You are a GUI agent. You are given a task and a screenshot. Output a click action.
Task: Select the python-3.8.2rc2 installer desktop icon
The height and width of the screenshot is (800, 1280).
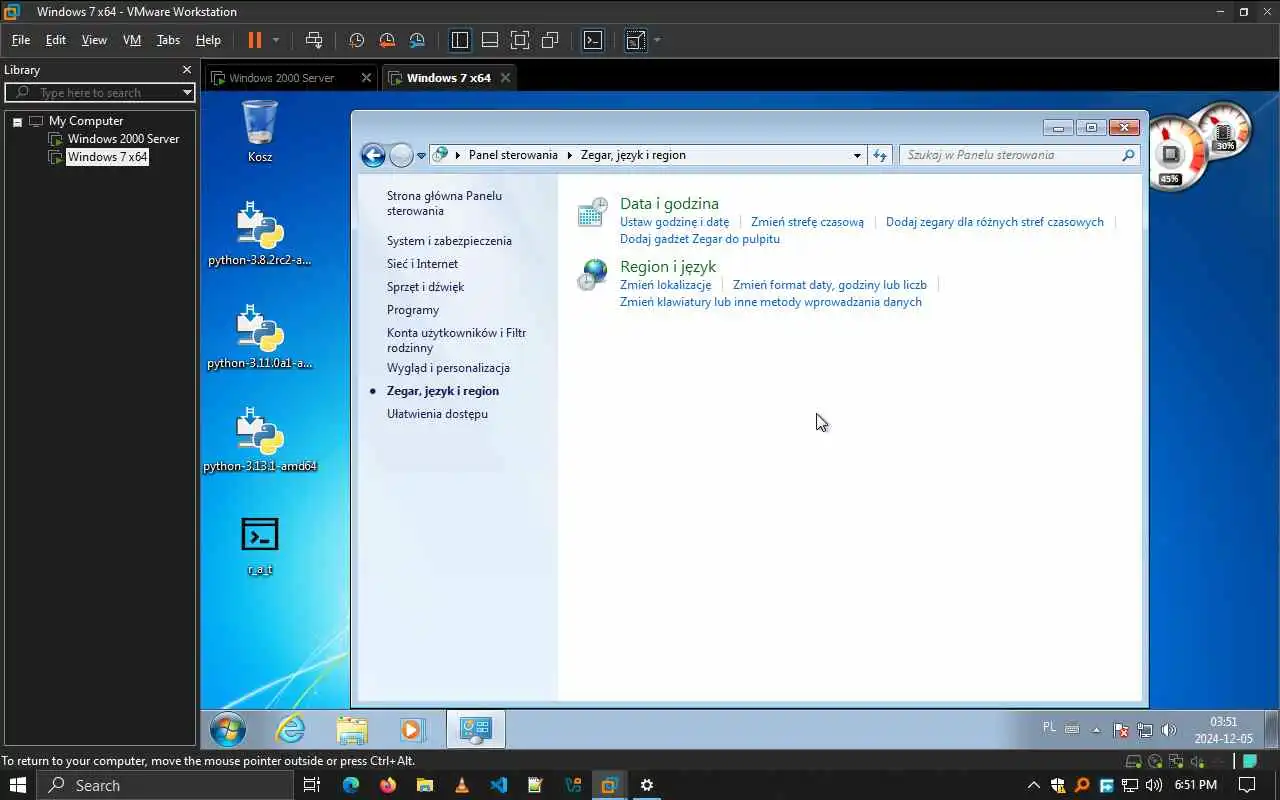tap(260, 233)
